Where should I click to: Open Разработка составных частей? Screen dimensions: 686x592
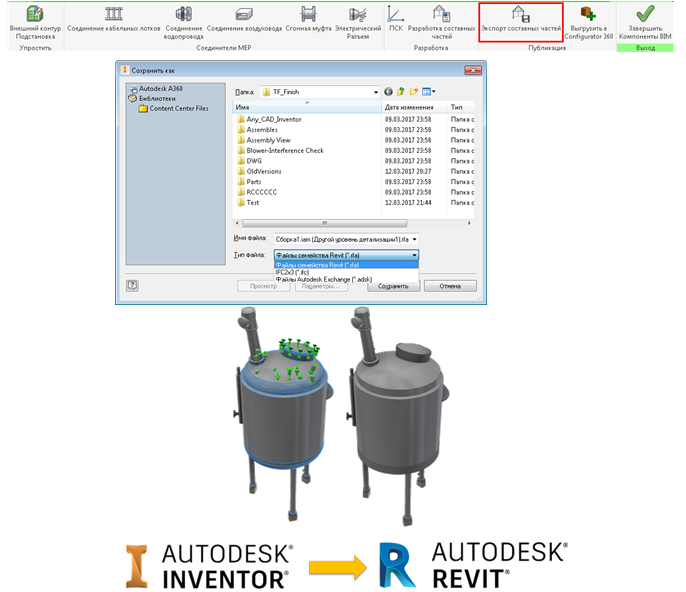441,22
